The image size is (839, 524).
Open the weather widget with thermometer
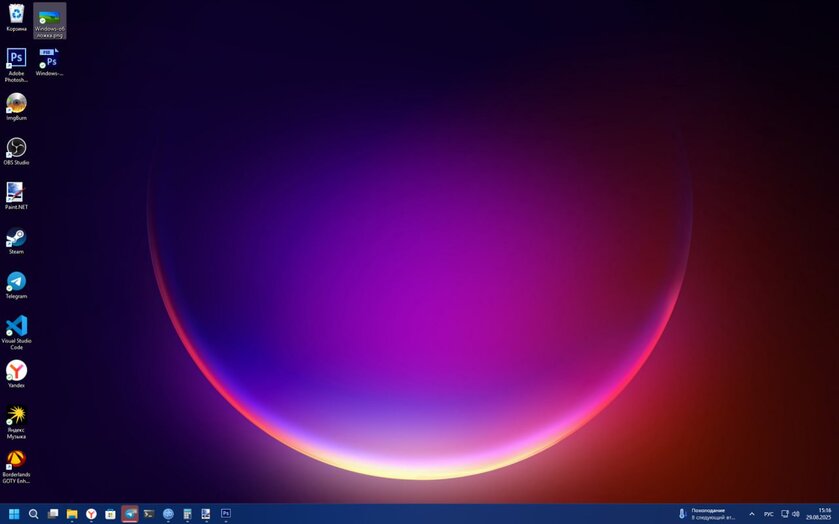[707, 514]
